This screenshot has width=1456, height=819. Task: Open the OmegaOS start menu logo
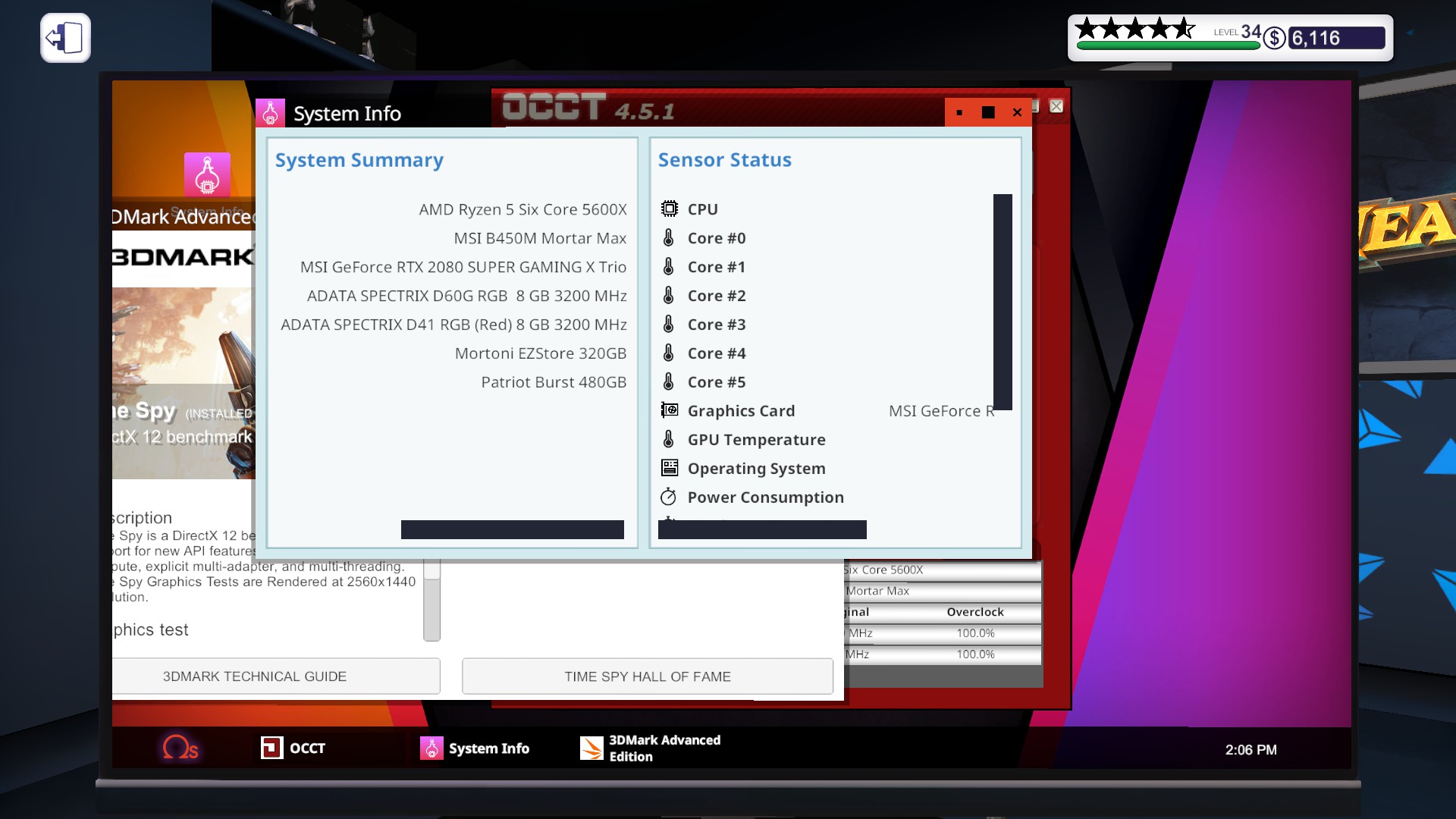click(x=180, y=748)
